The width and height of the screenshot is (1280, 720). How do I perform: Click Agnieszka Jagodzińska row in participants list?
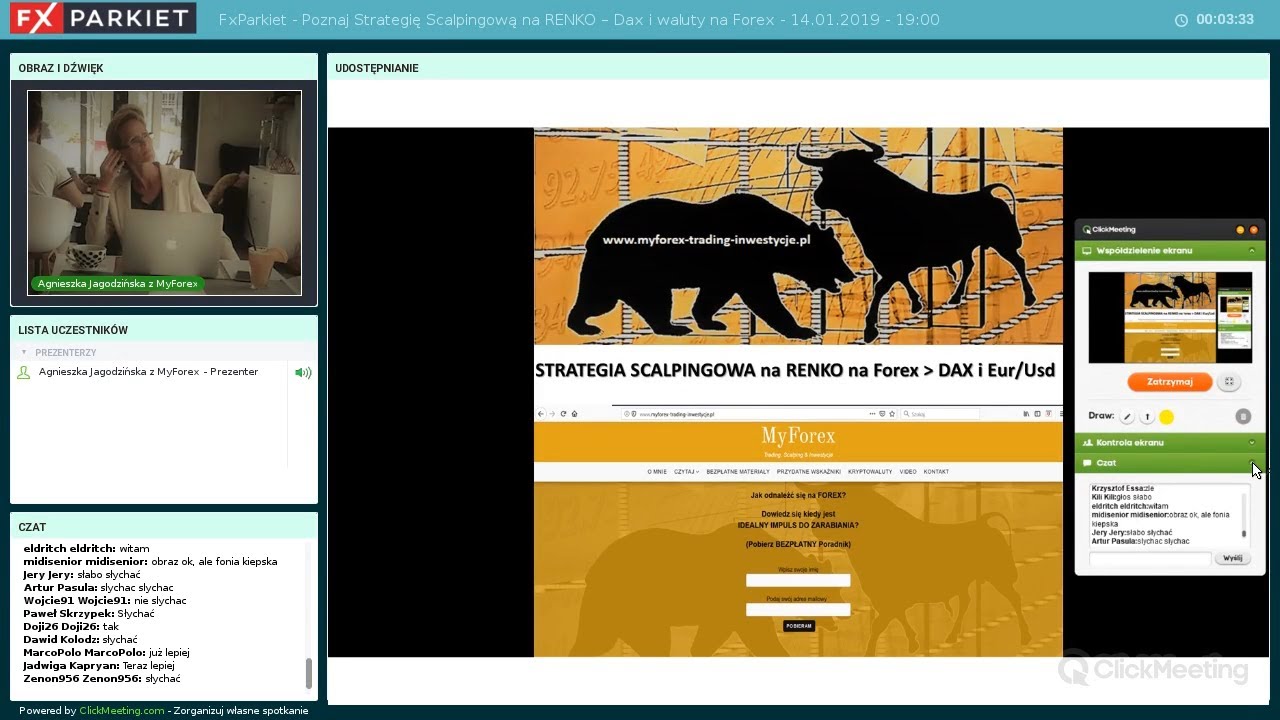(x=149, y=372)
